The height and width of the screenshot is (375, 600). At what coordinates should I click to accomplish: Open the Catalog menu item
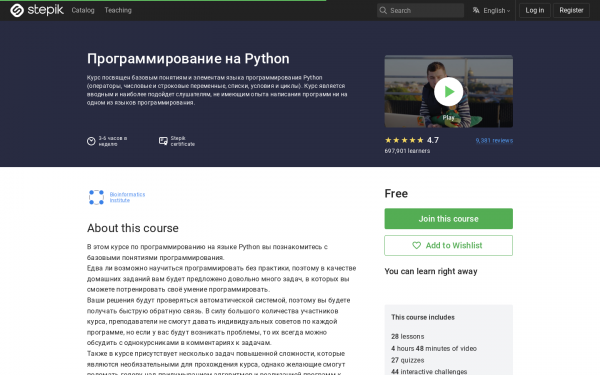[83, 10]
